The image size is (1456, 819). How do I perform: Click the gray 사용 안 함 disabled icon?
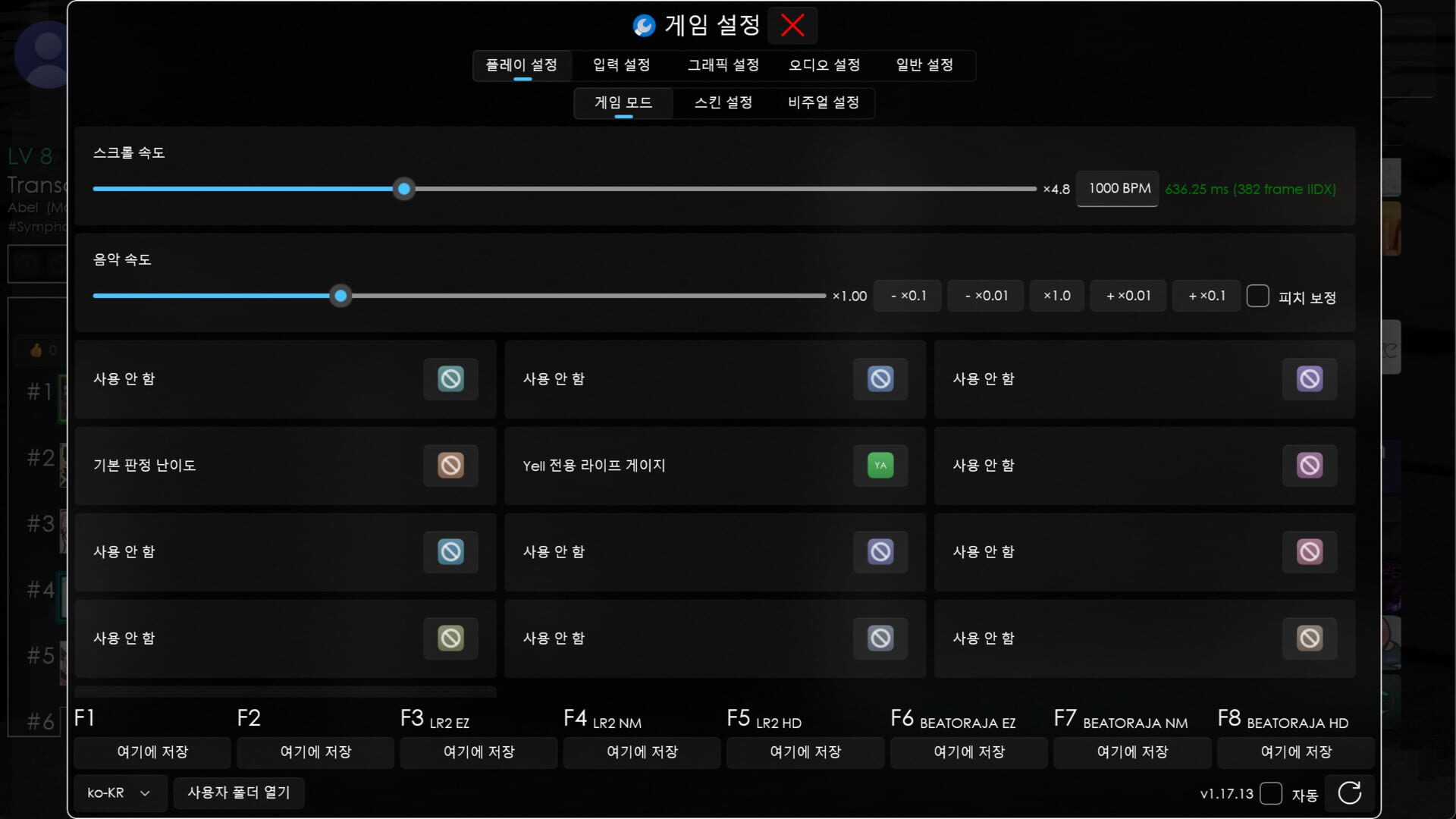(880, 638)
